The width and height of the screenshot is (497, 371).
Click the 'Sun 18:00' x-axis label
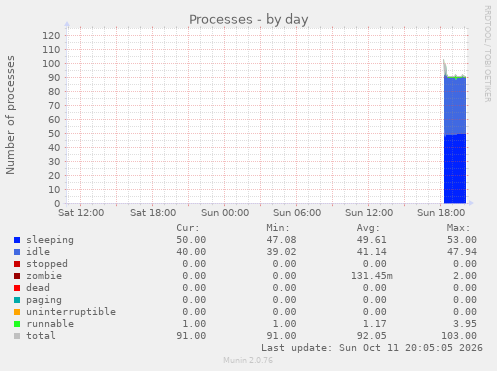[441, 213]
